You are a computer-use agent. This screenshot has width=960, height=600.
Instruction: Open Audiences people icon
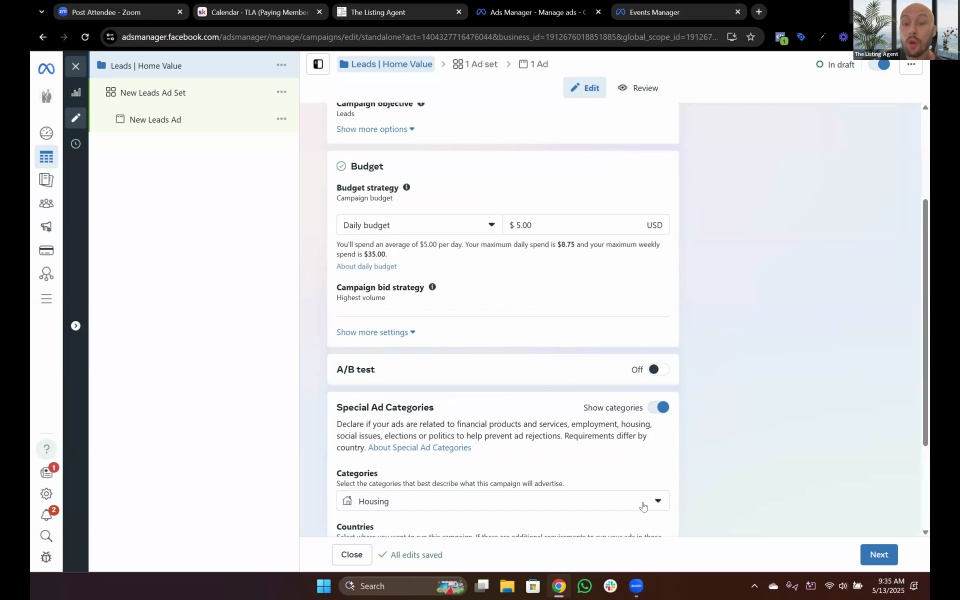[x=46, y=203]
